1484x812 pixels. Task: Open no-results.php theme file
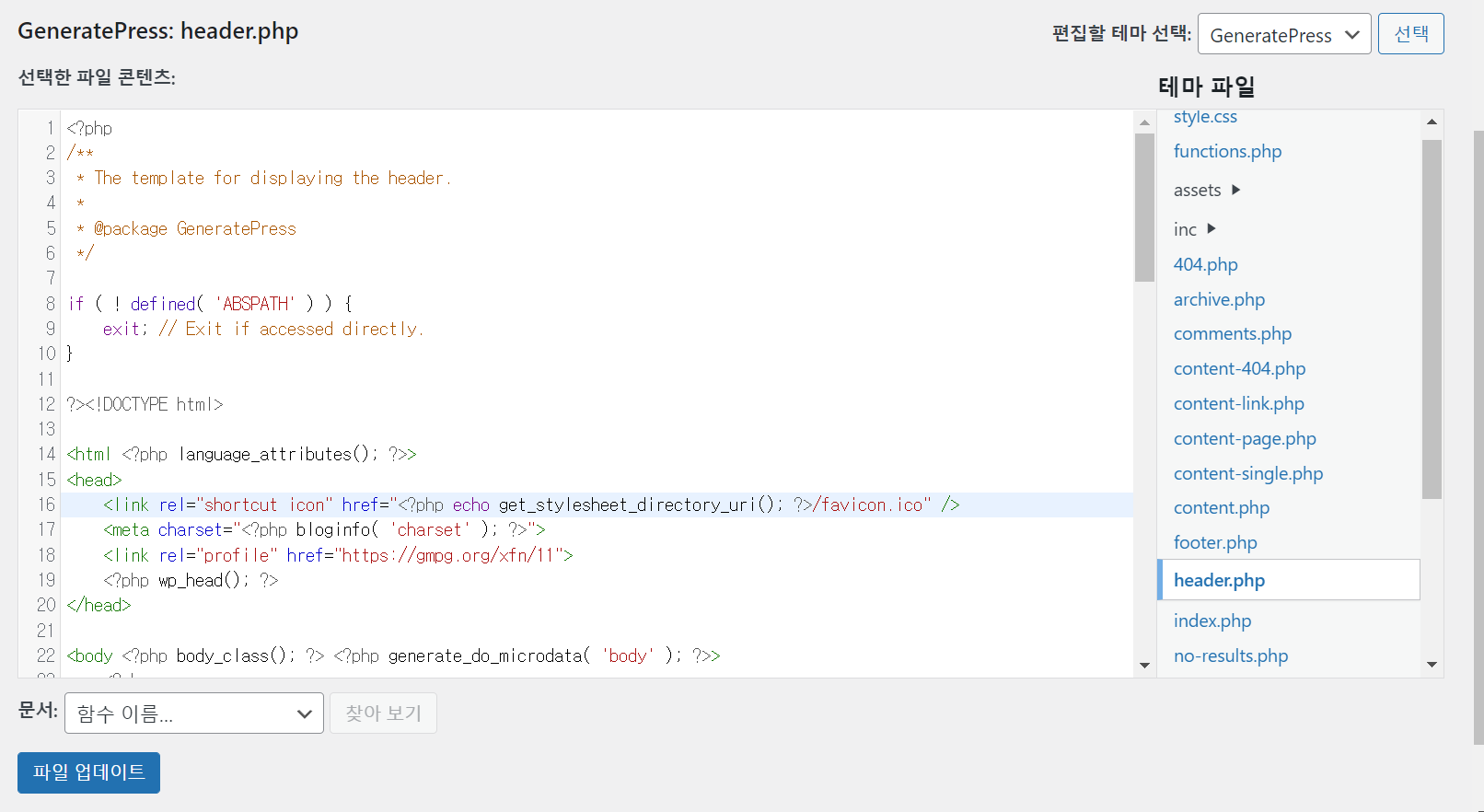point(1231,656)
